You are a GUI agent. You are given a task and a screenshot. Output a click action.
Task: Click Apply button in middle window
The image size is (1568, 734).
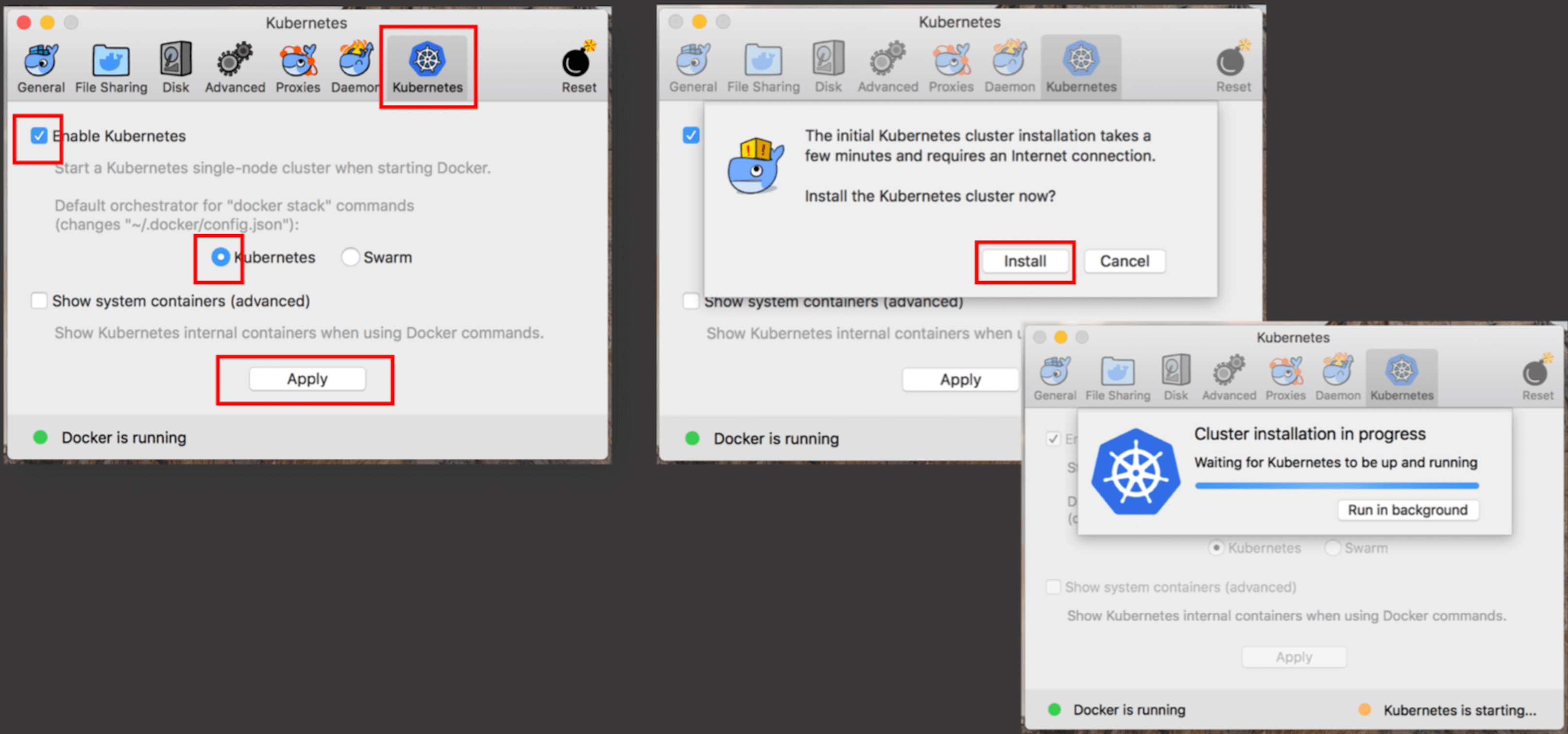pos(960,380)
